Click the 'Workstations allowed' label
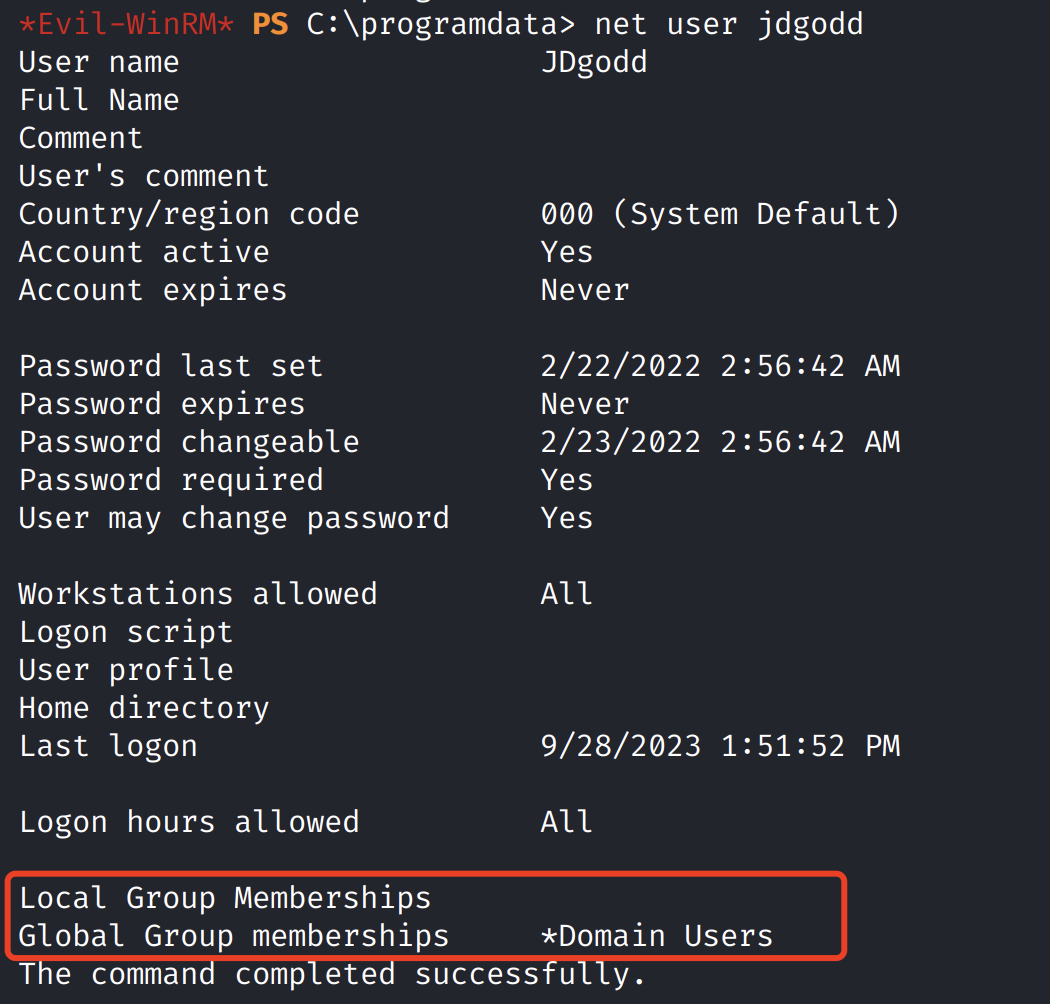Viewport: 1050px width, 1004px height. (x=198, y=594)
